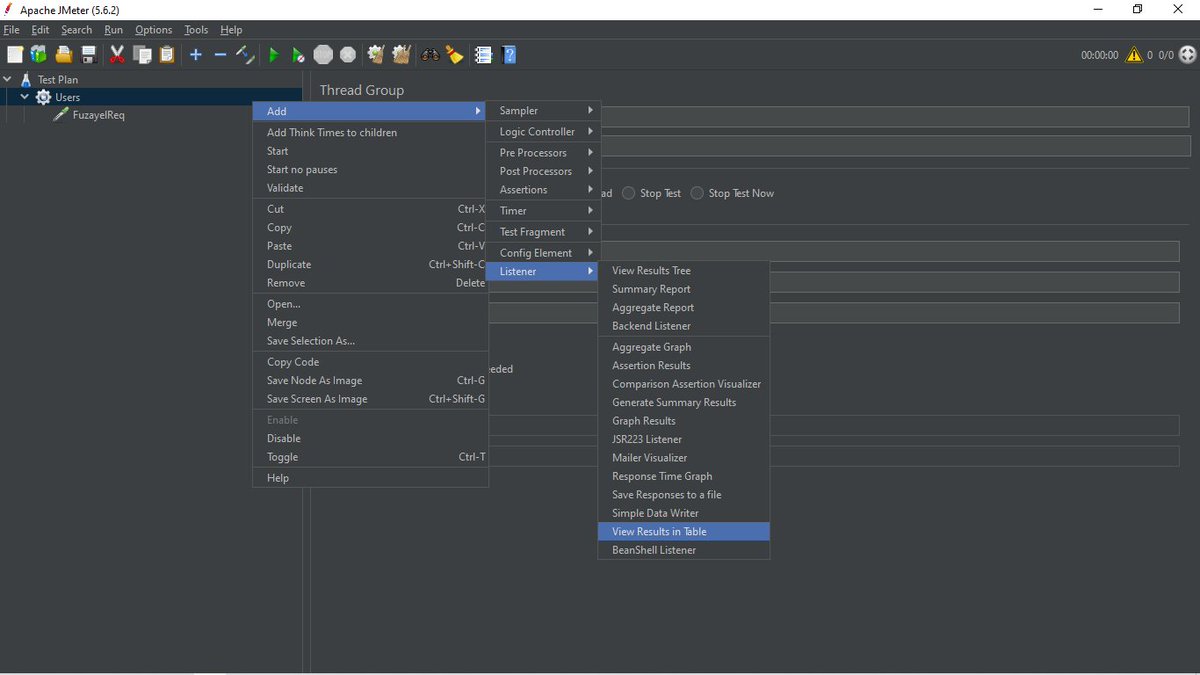1200x675 pixels.
Task: Open the Function Helper dialog icon
Action: click(x=483, y=54)
